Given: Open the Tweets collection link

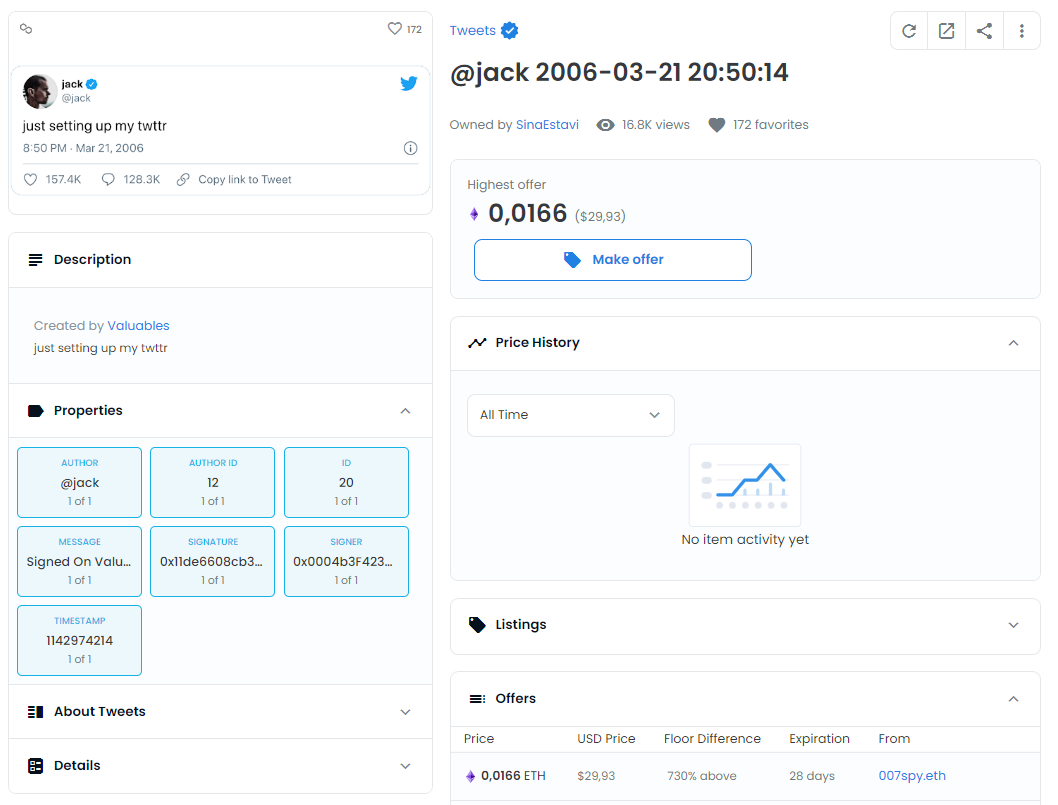Looking at the screenshot, I should [472, 30].
